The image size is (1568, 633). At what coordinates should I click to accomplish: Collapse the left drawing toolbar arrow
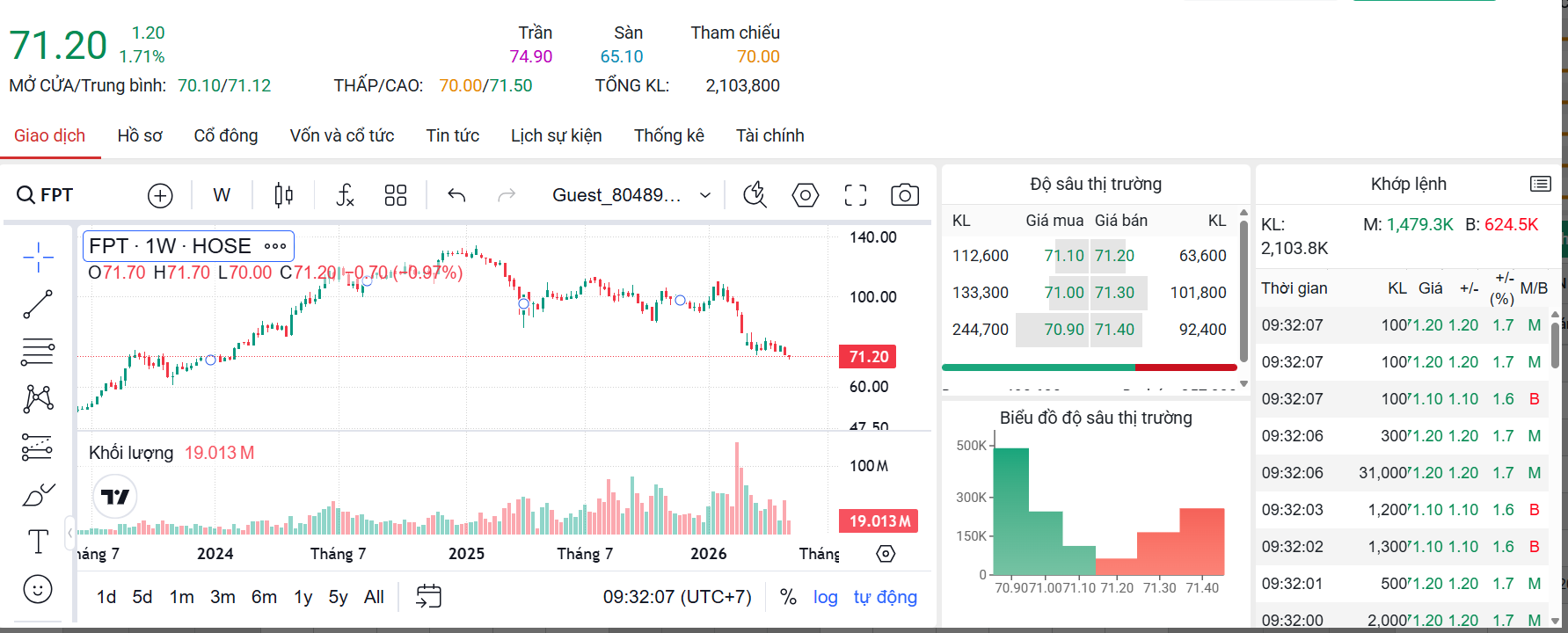pos(70,533)
